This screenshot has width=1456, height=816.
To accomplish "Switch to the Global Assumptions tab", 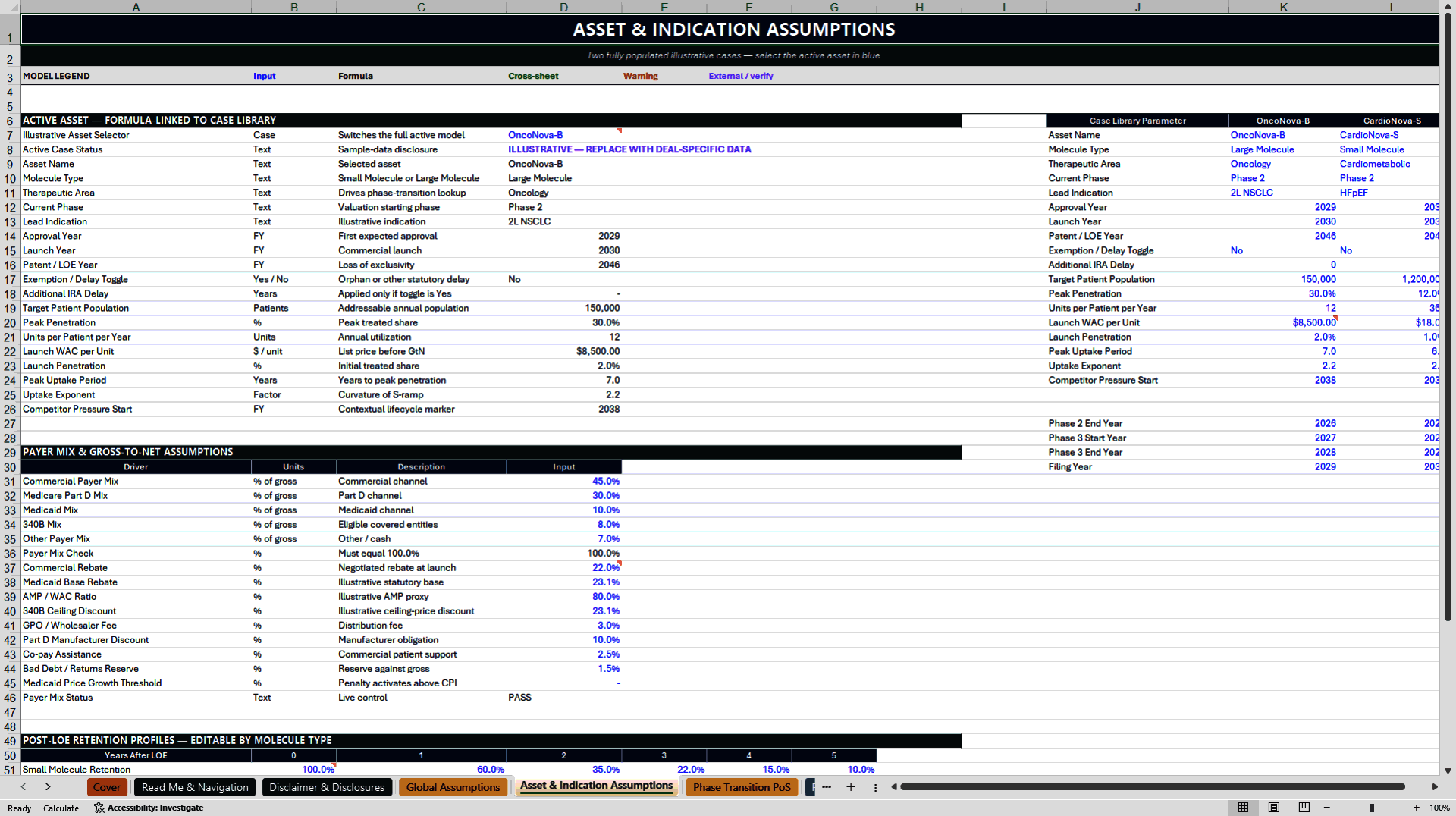I will pos(453,787).
